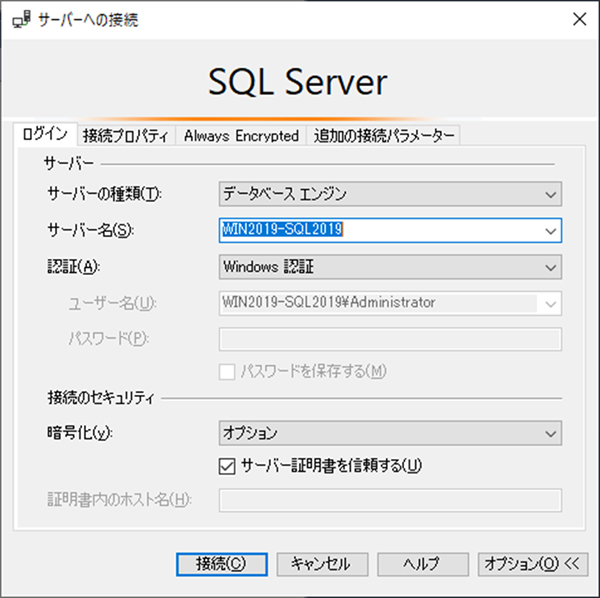Image resolution: width=600 pixels, height=598 pixels.
Task: Open the 追加の接続パラメーター tab
Action: click(x=384, y=135)
